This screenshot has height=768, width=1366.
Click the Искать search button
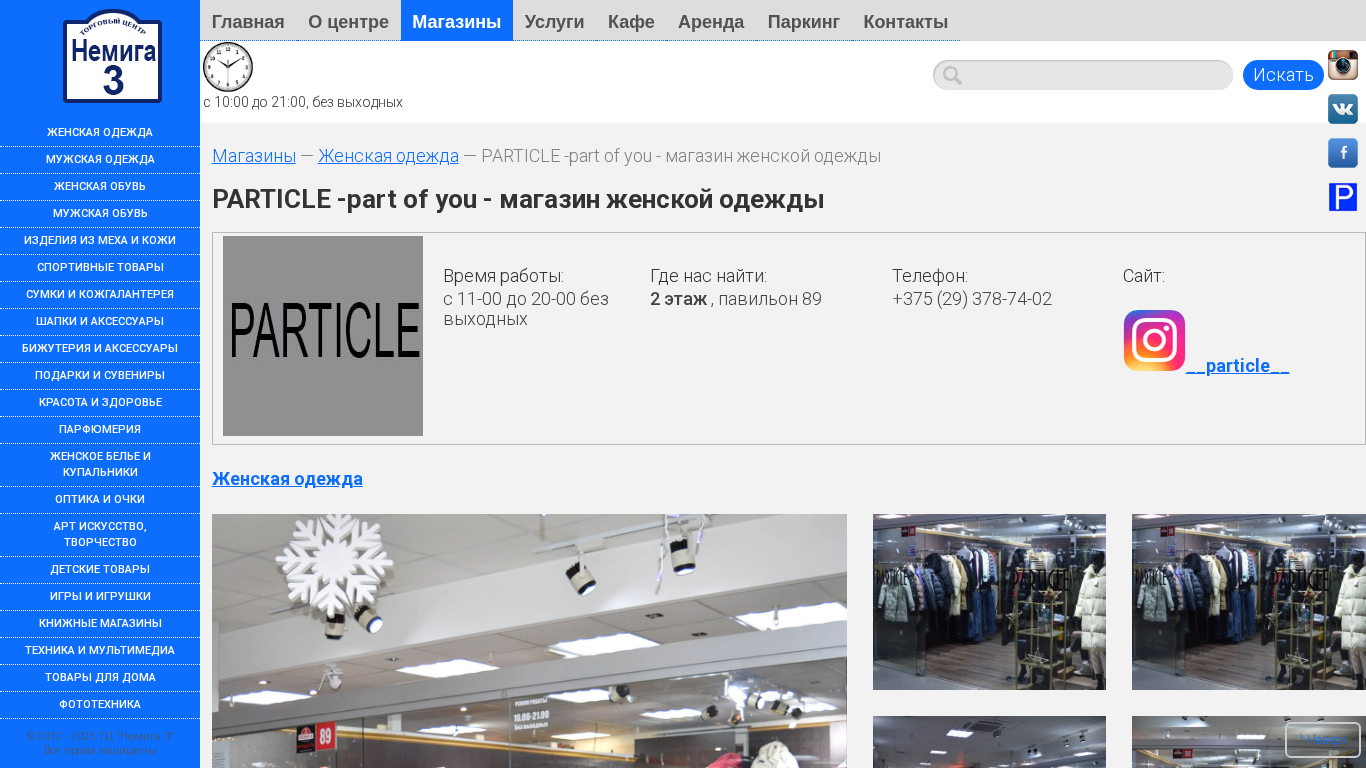pyautogui.click(x=1283, y=75)
